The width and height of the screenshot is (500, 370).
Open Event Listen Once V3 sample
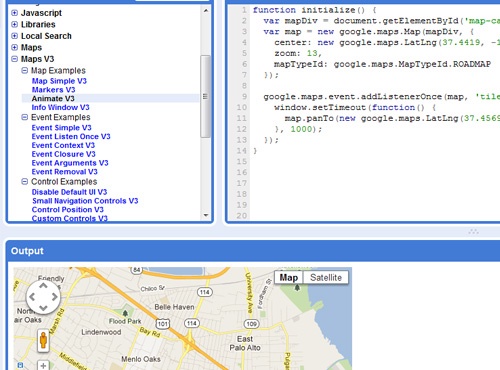tap(71, 136)
